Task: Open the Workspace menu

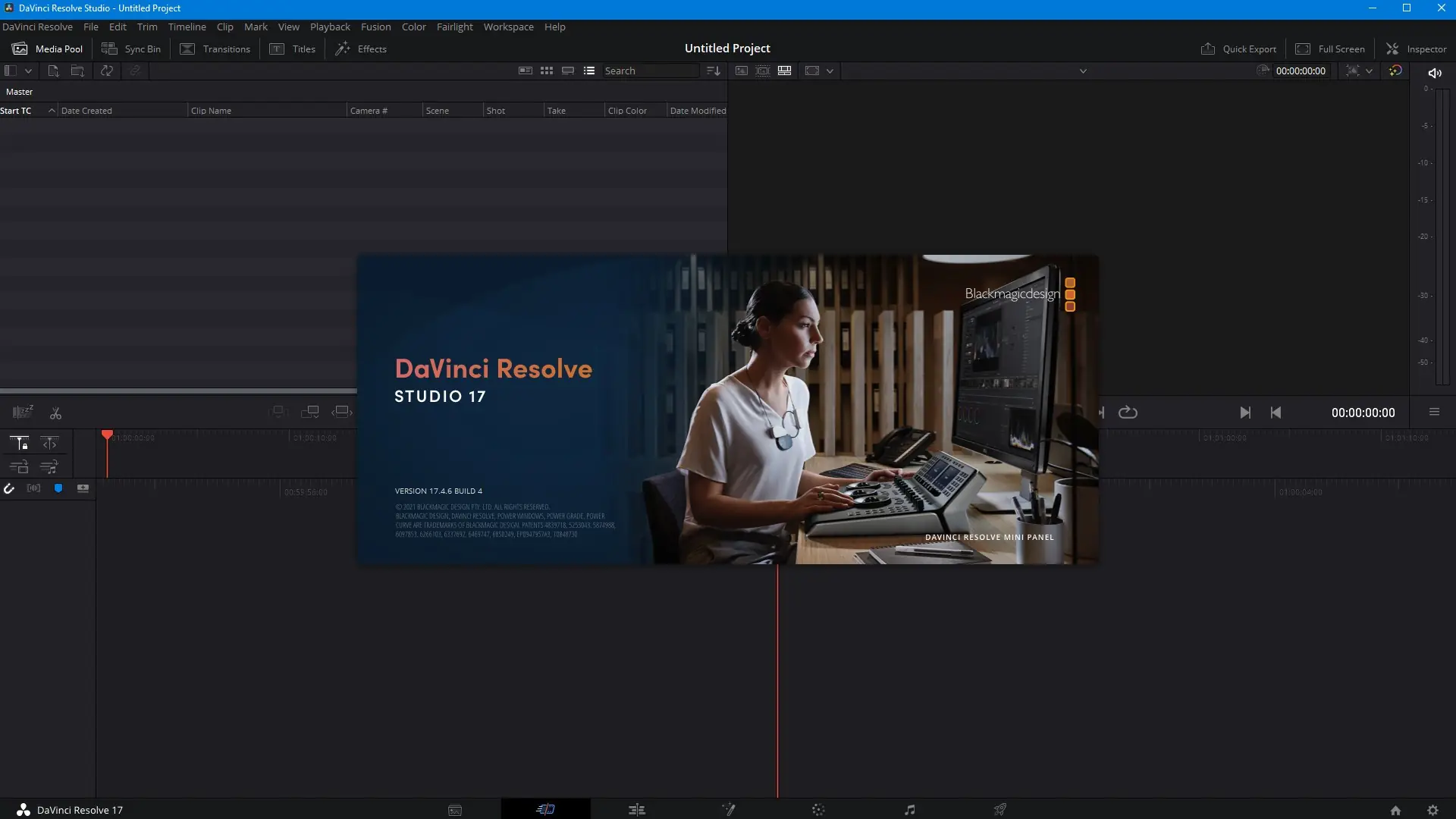Action: tap(508, 27)
